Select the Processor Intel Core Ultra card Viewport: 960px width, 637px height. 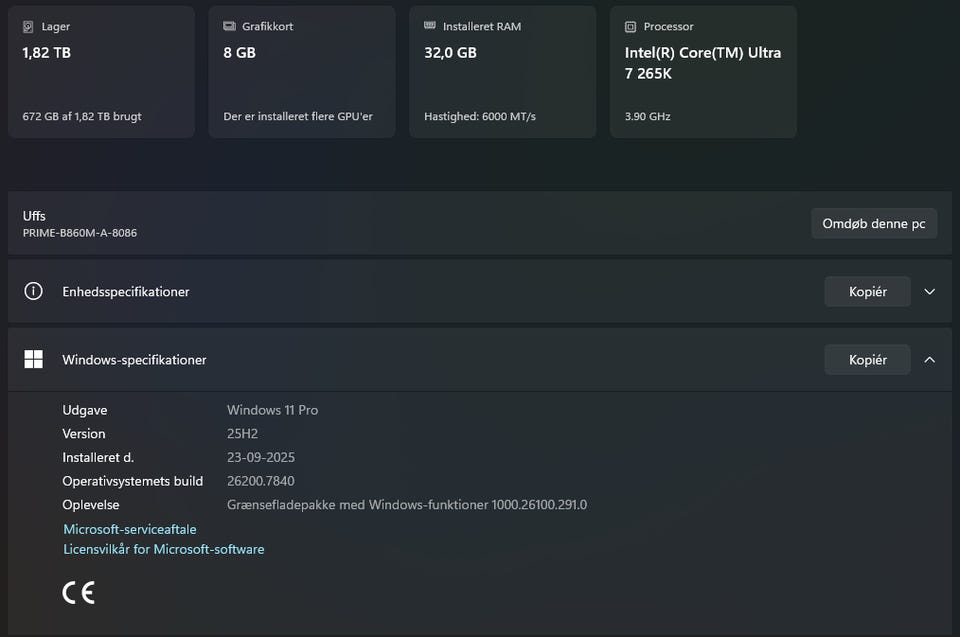coord(703,72)
